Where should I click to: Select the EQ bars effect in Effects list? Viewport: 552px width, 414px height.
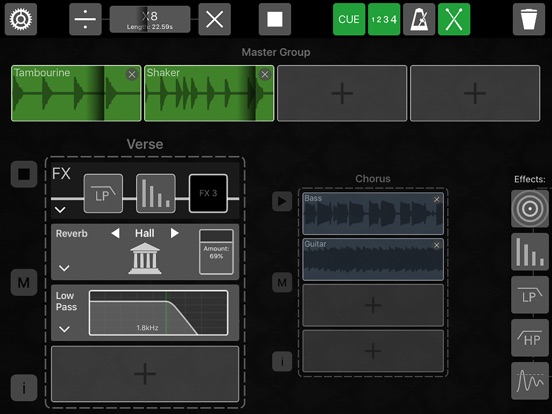click(x=530, y=252)
